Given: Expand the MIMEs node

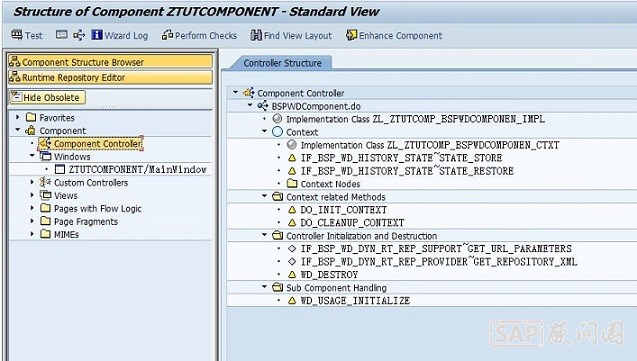Looking at the screenshot, I should pyautogui.click(x=32, y=234).
